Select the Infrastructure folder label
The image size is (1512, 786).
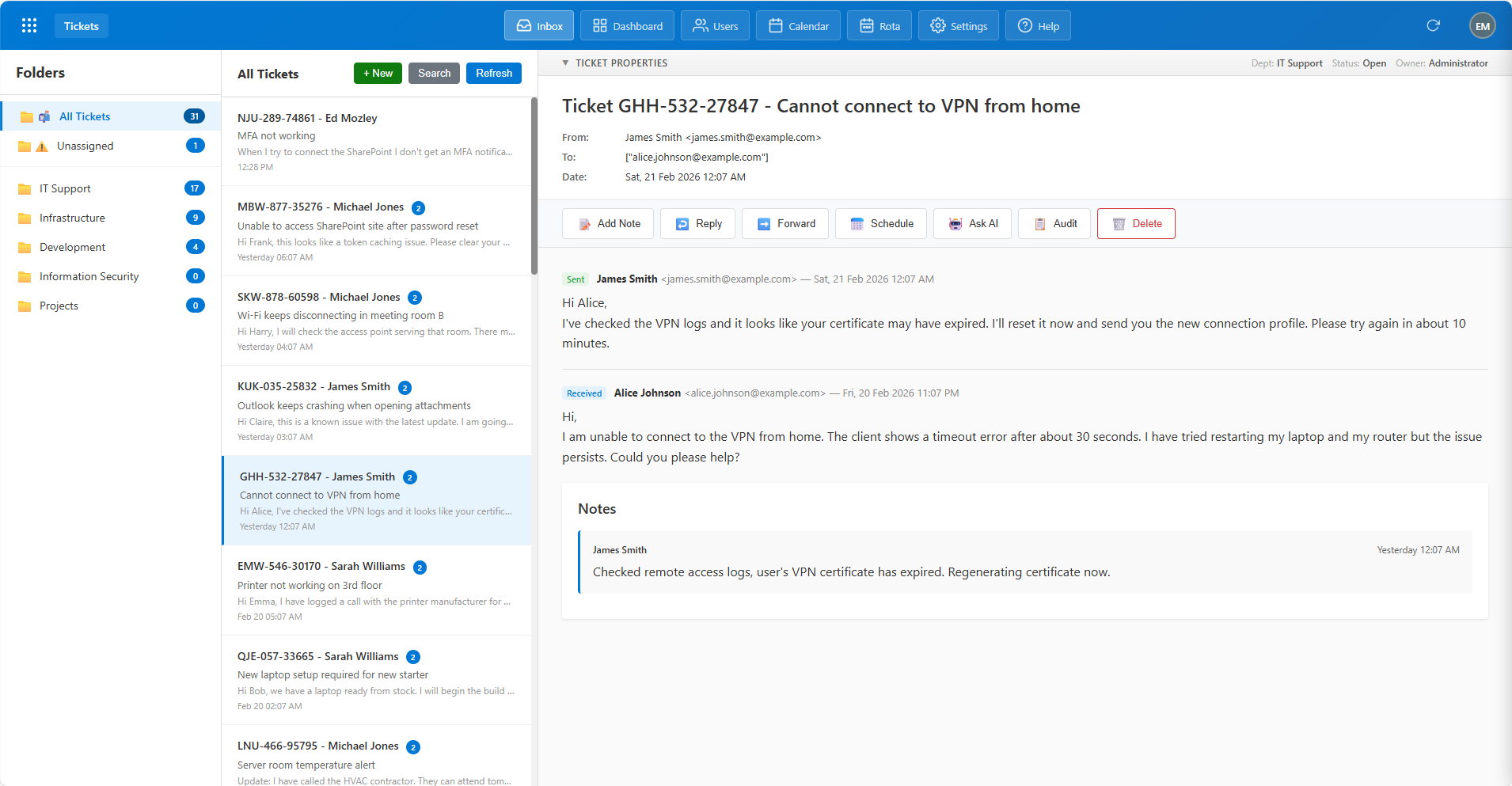tap(72, 218)
